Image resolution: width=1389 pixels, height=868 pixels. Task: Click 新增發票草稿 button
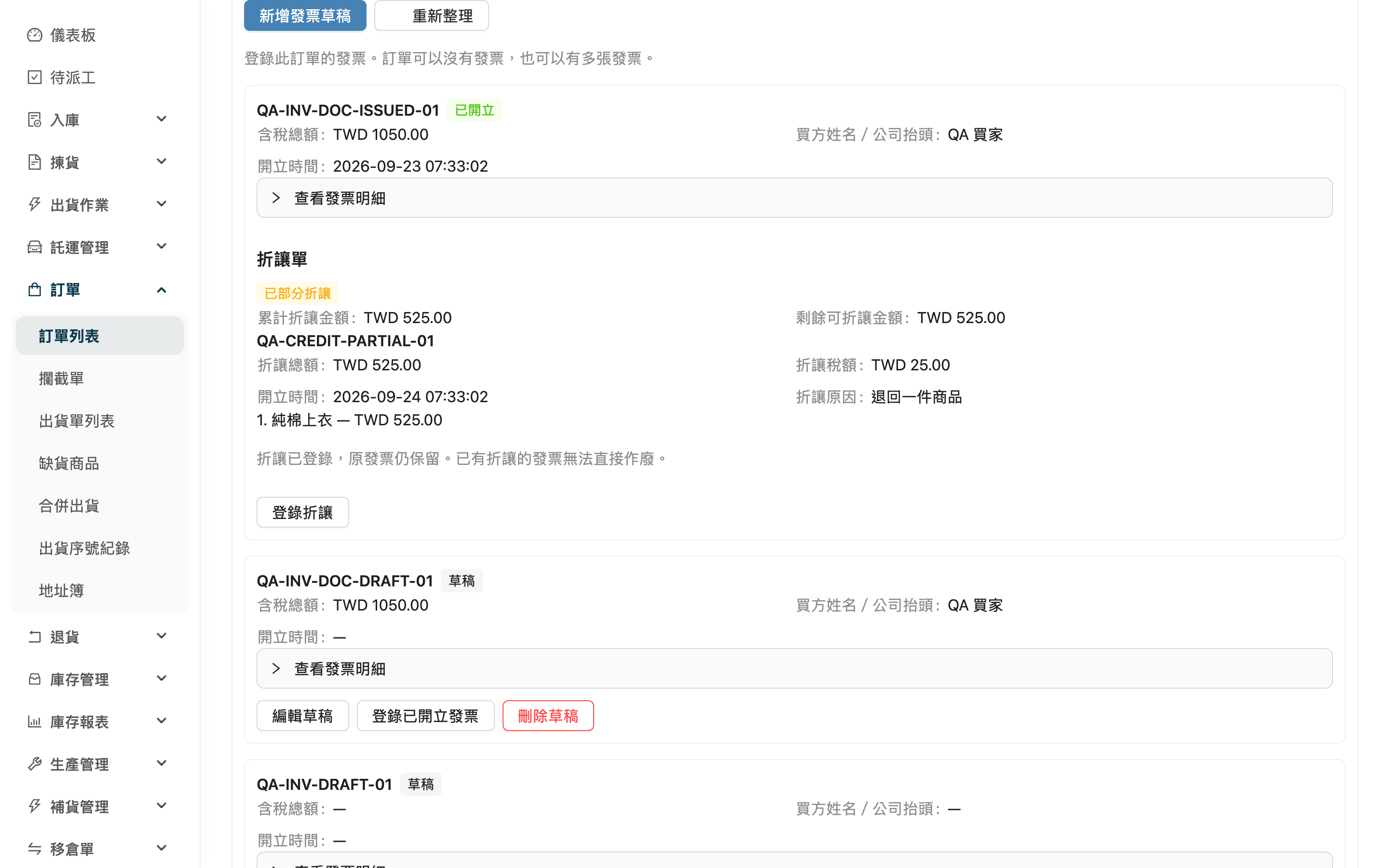point(305,15)
